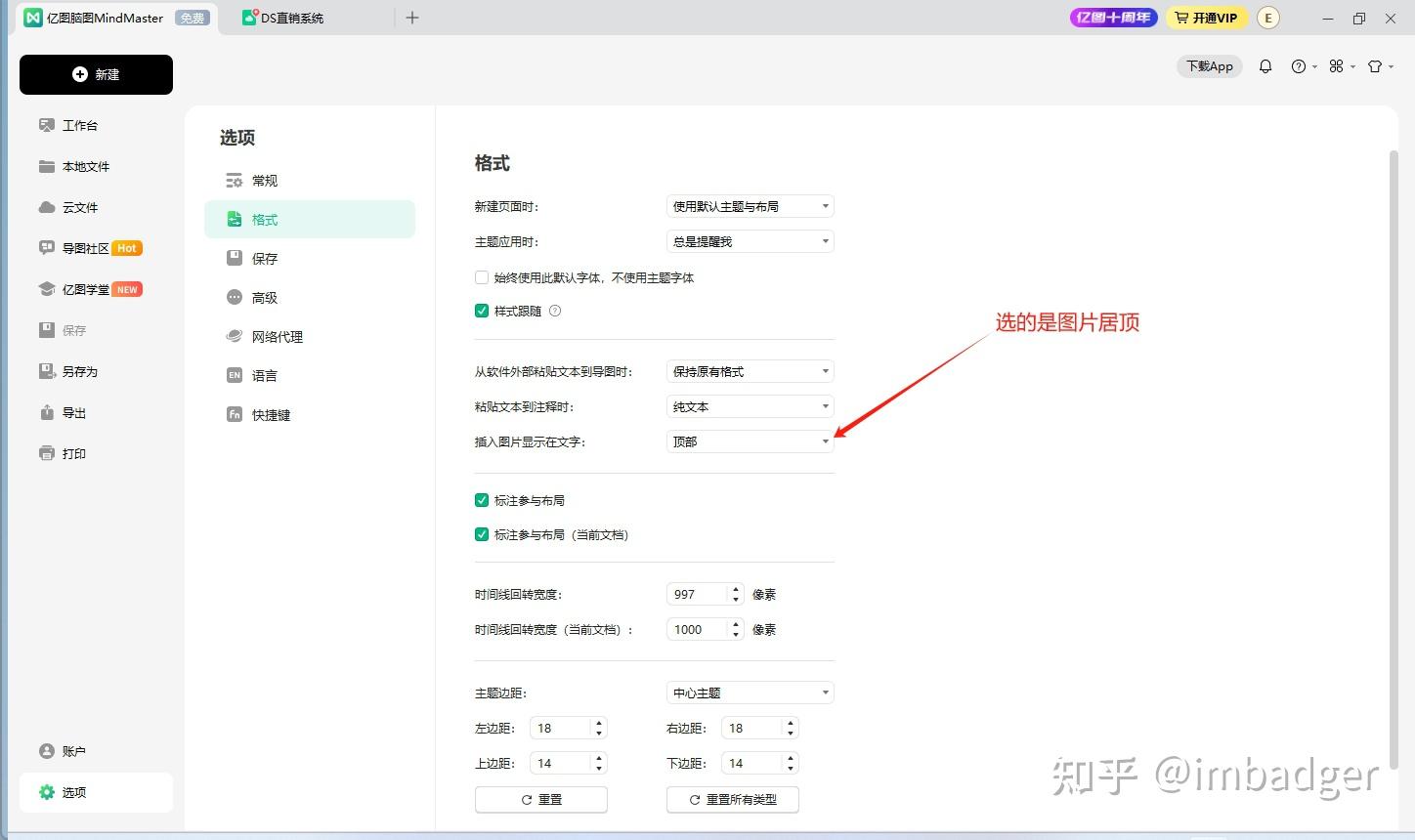
Task: Click the 新建 (New) button
Action: (96, 74)
